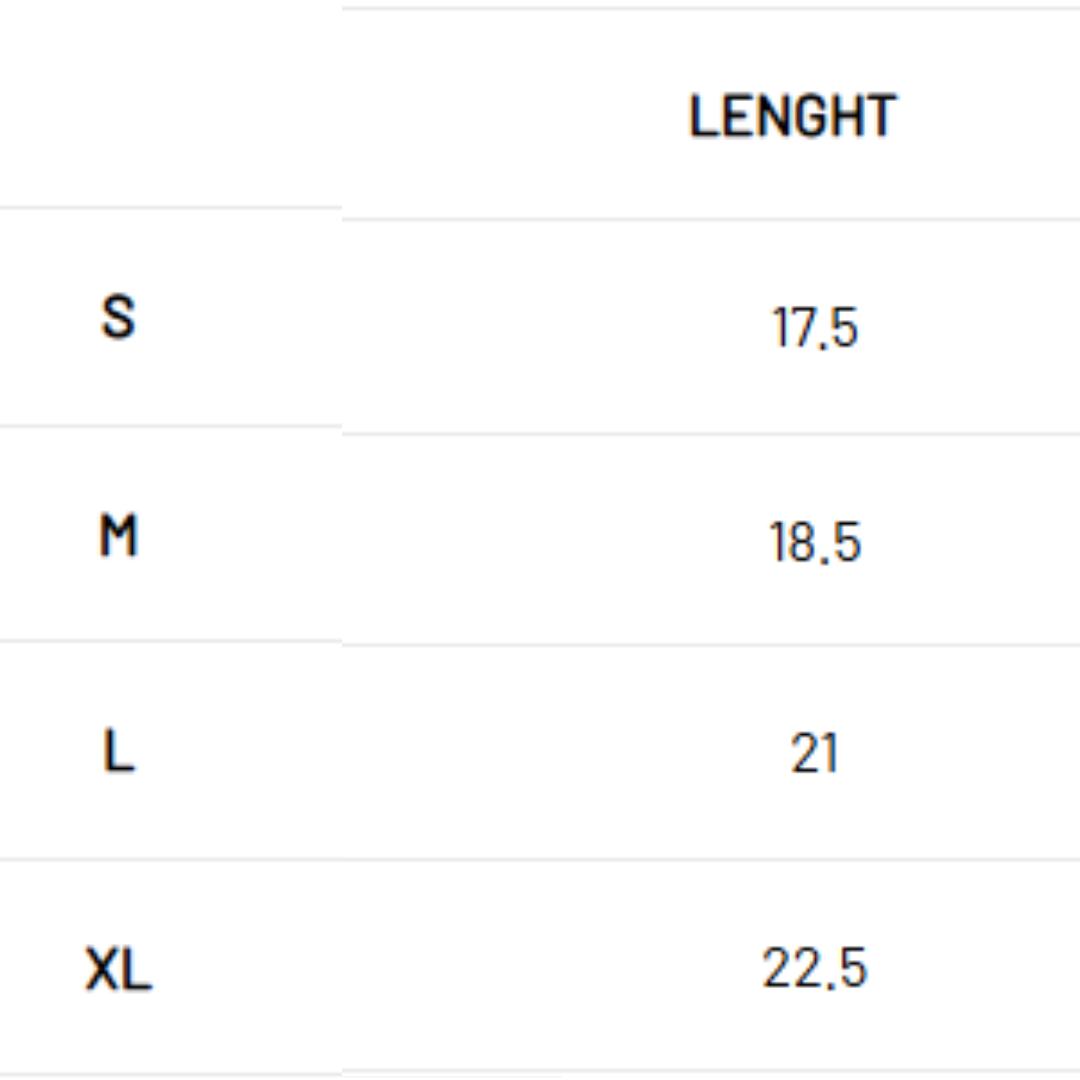Choose the XL size label

point(118,970)
